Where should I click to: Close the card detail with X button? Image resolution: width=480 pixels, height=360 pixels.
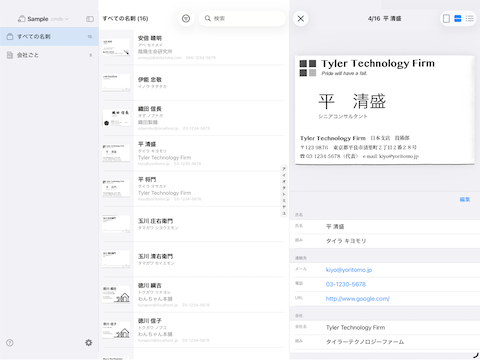pos(301,18)
